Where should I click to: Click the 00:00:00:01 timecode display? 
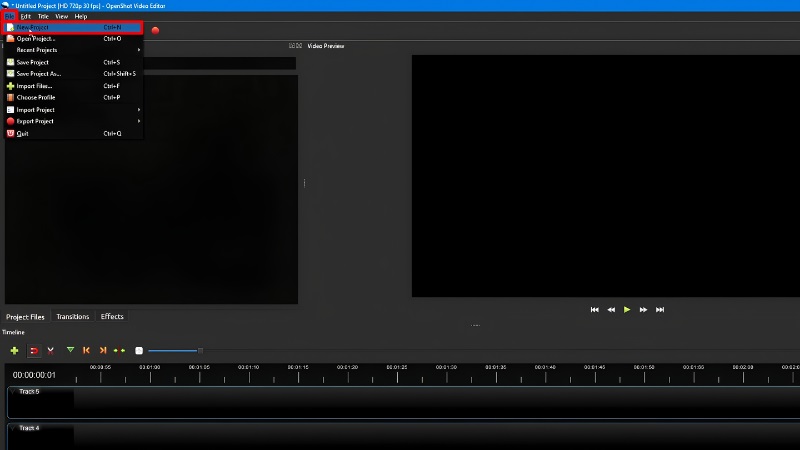[34, 375]
